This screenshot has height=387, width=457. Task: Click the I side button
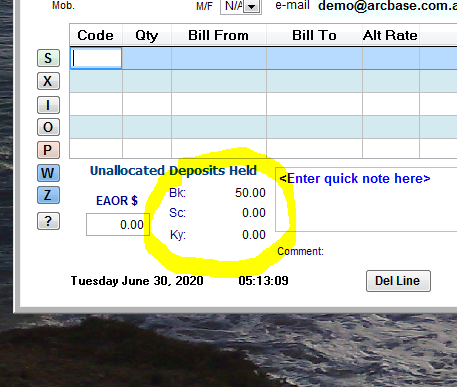pyautogui.click(x=48, y=105)
